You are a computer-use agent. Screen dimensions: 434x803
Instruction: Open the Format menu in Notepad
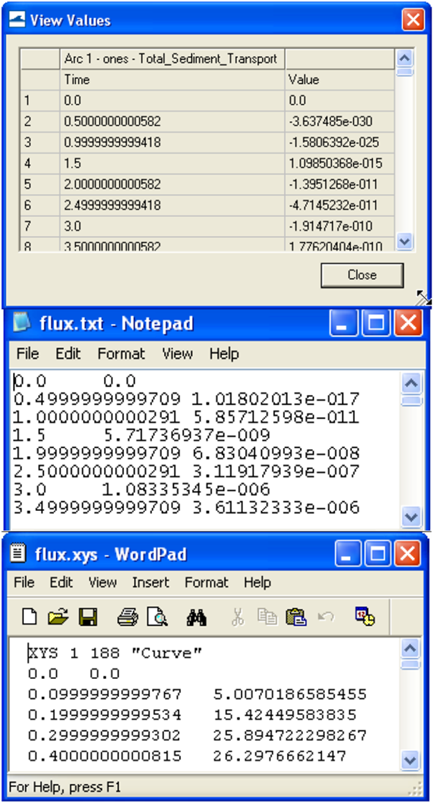121,354
